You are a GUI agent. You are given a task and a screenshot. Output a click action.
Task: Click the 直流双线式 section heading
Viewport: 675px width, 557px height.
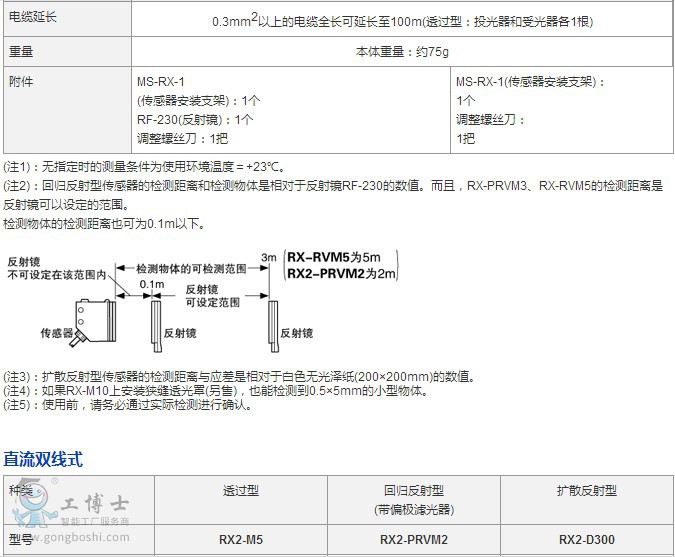pos(43,459)
